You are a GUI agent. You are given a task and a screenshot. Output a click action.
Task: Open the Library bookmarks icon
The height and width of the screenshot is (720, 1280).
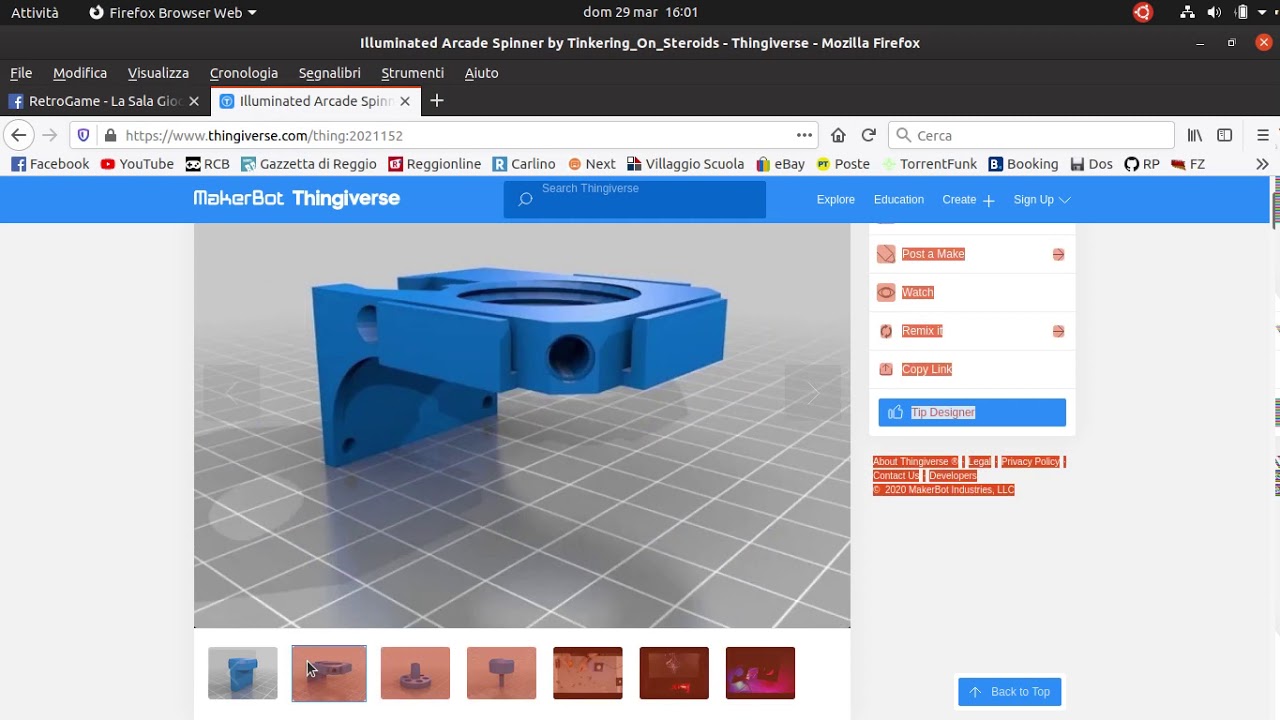pos(1194,135)
